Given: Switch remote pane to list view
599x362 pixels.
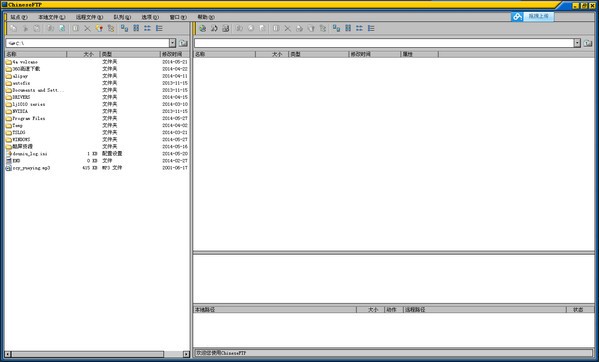Looking at the screenshot, I should pyautogui.click(x=359, y=28).
